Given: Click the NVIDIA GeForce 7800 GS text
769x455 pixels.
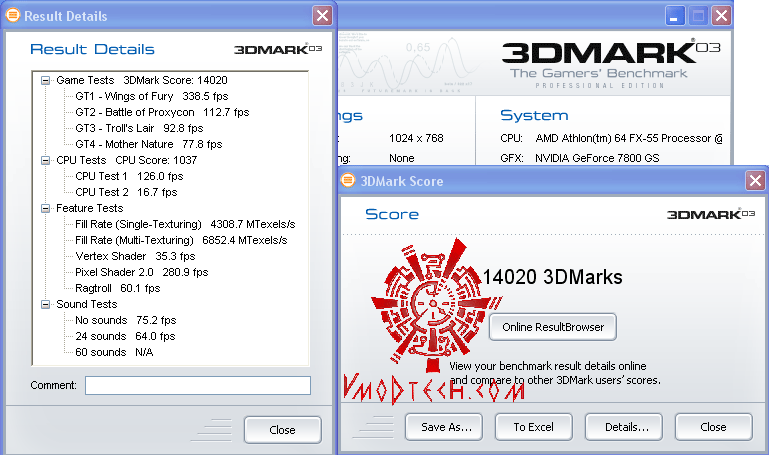Looking at the screenshot, I should pos(597,158).
